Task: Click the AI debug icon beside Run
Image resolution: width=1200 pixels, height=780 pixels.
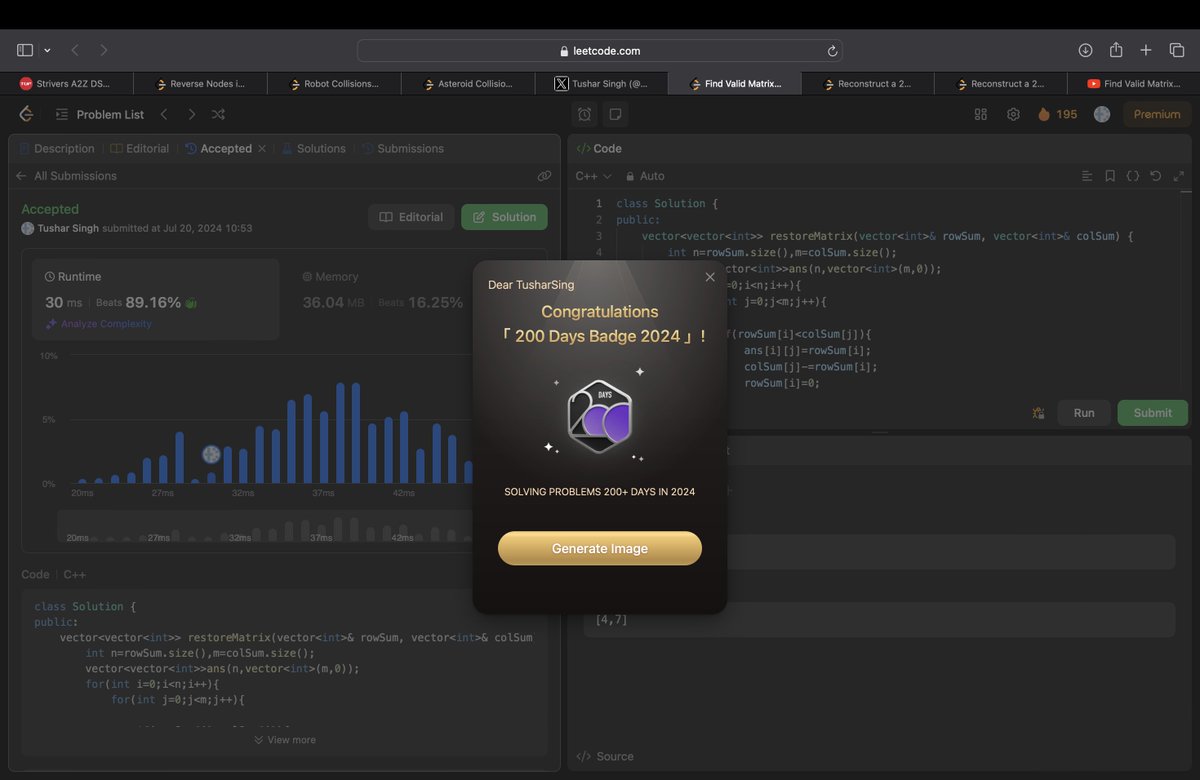Action: [x=1038, y=413]
